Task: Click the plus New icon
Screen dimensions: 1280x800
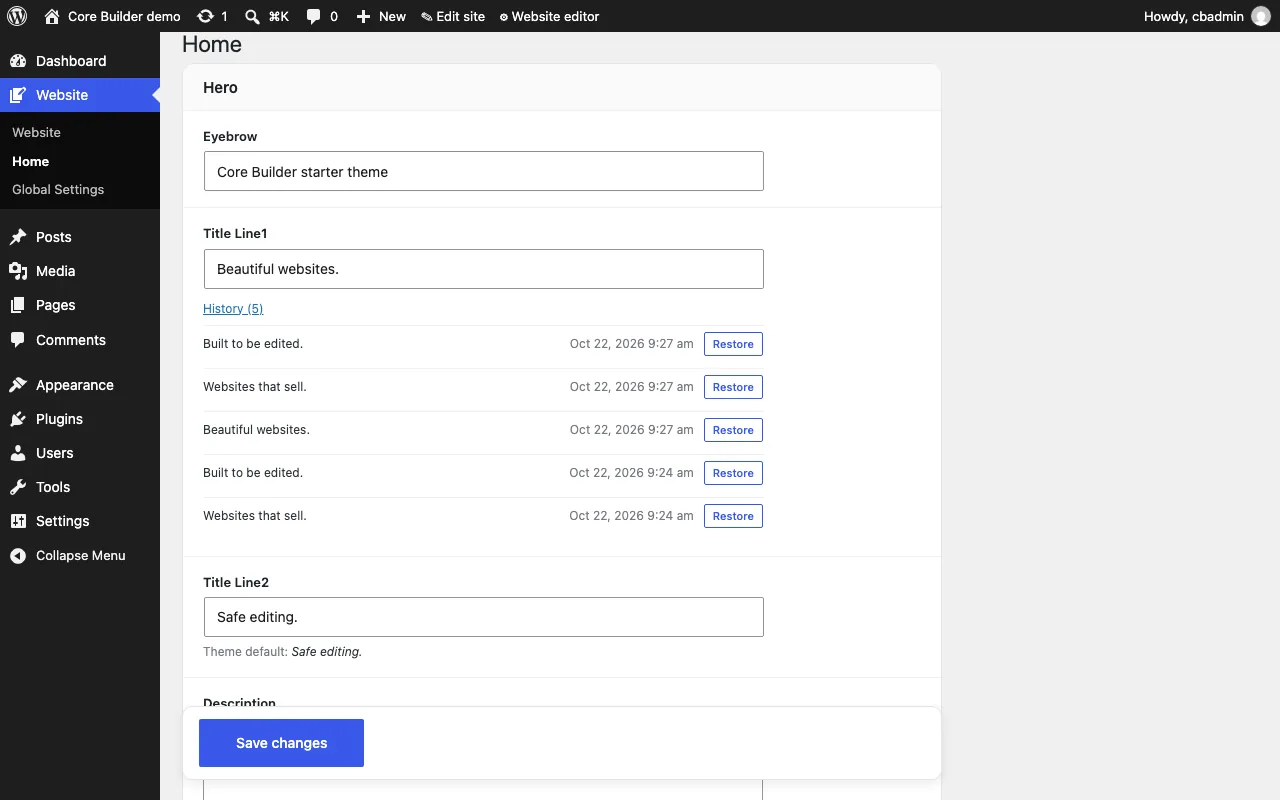Action: click(363, 16)
